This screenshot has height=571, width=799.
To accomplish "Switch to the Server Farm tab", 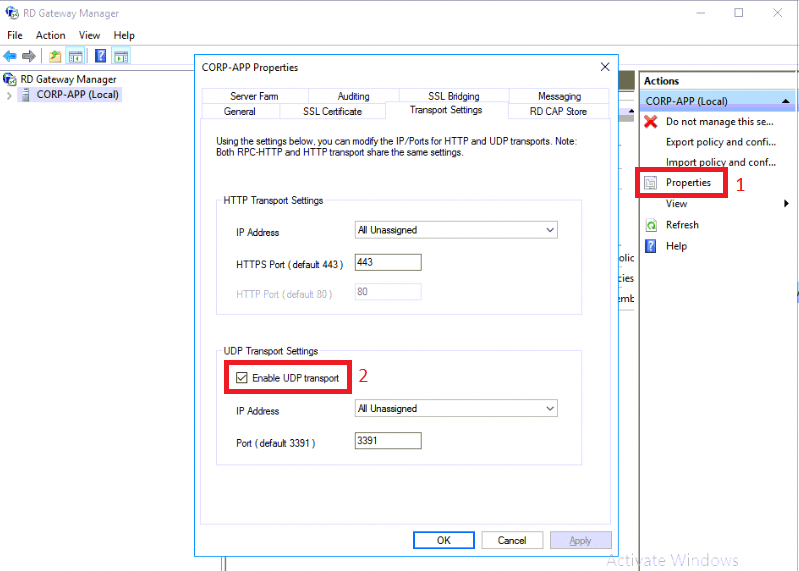I will 254,96.
